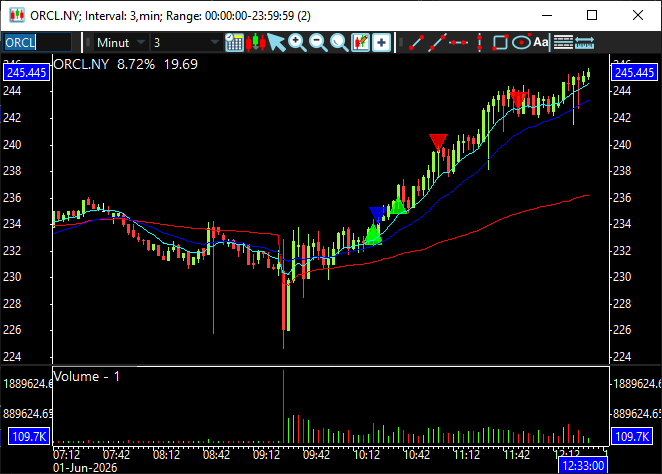Click the candlestick chart type icon
The width and height of the screenshot is (662, 474).
pos(255,43)
